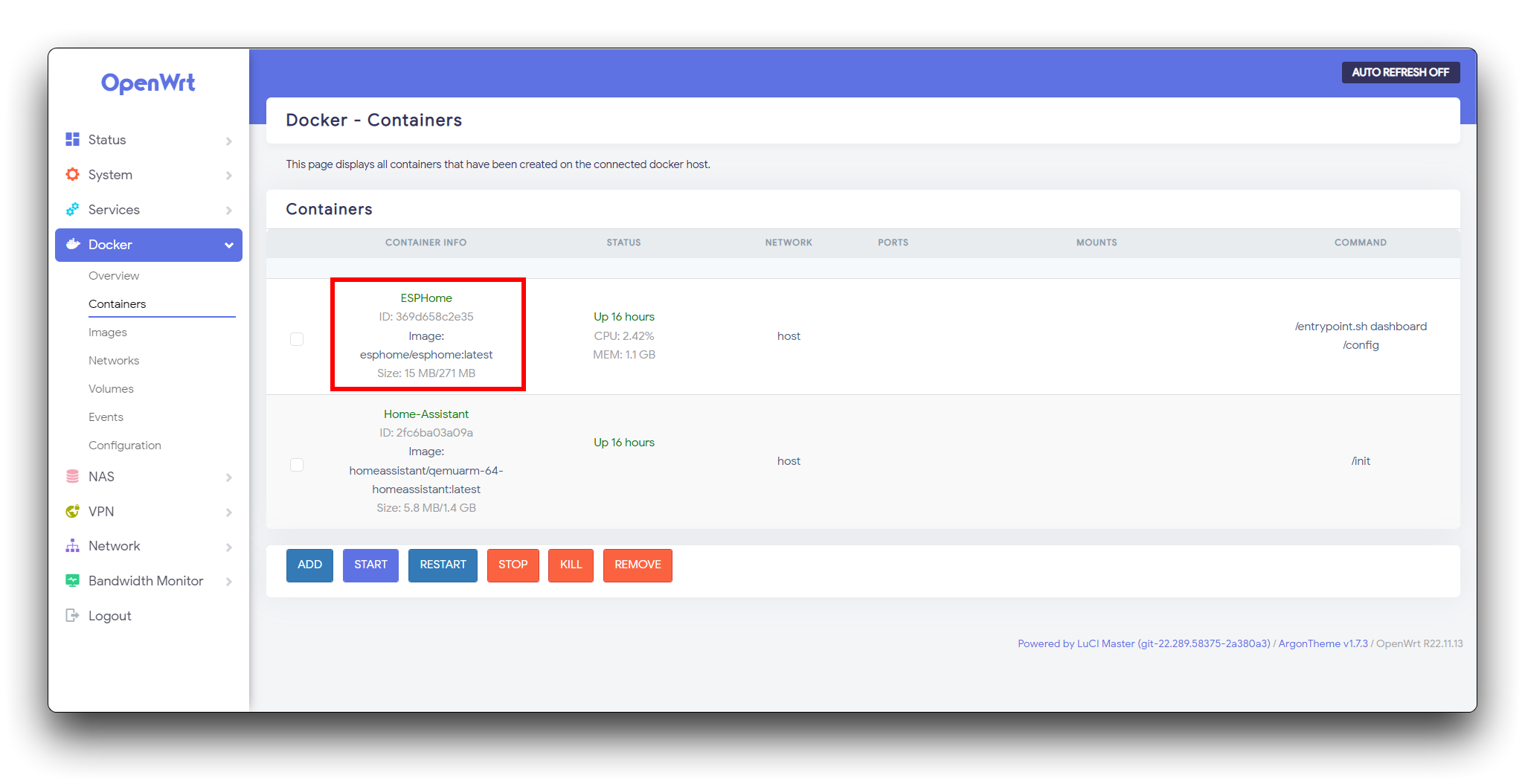Expand the System menu chevron
The width and height of the screenshot is (1525, 784).
point(229,176)
